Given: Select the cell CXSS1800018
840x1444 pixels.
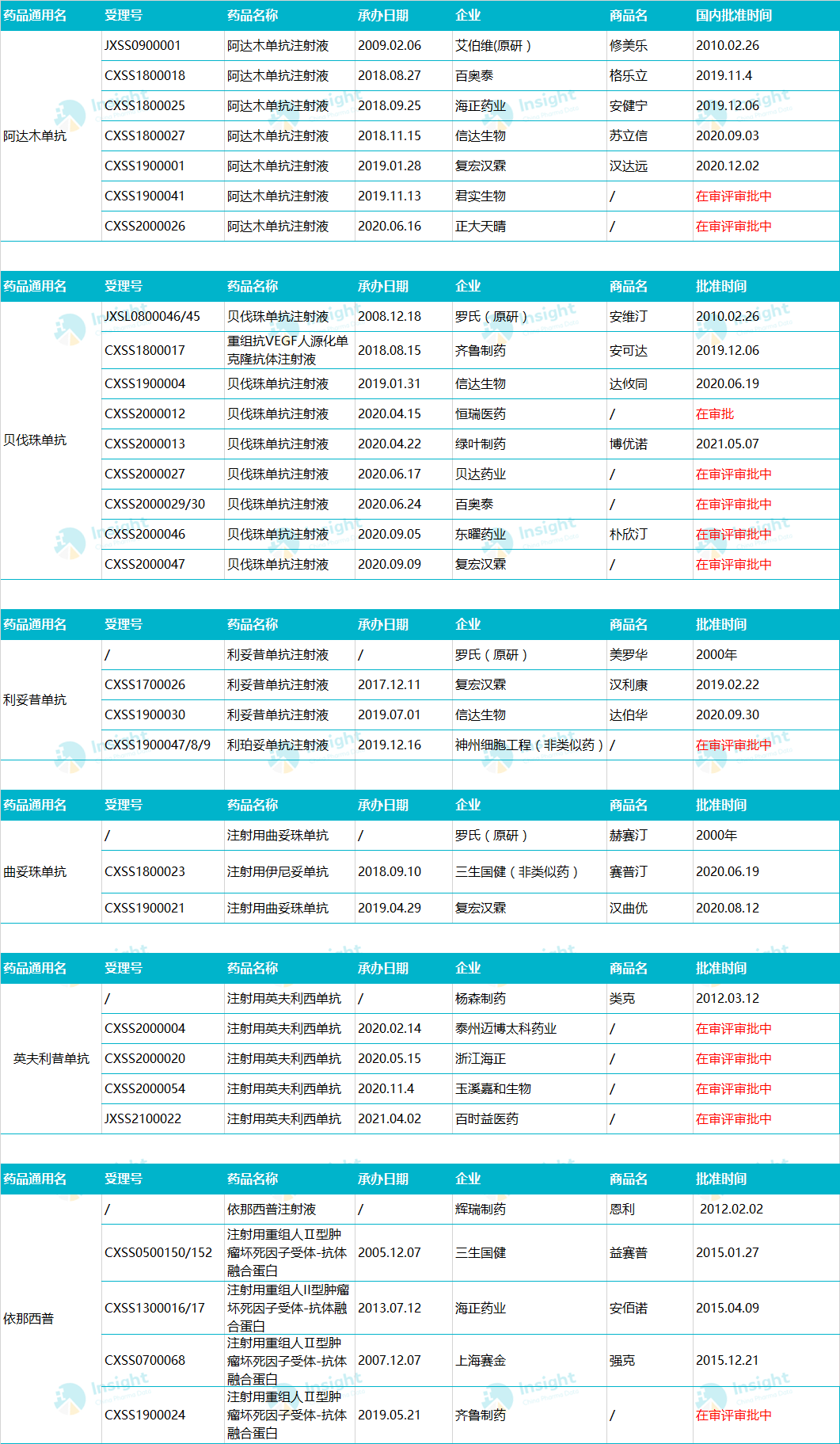Looking at the screenshot, I should pyautogui.click(x=145, y=76).
